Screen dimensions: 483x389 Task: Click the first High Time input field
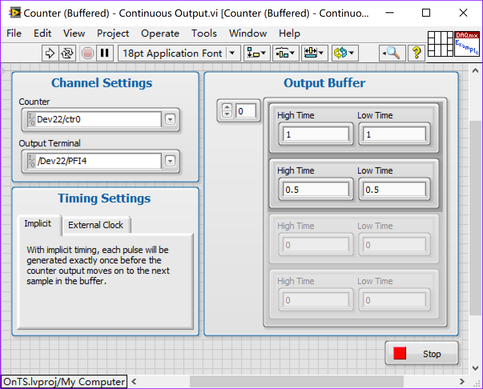[x=316, y=134]
